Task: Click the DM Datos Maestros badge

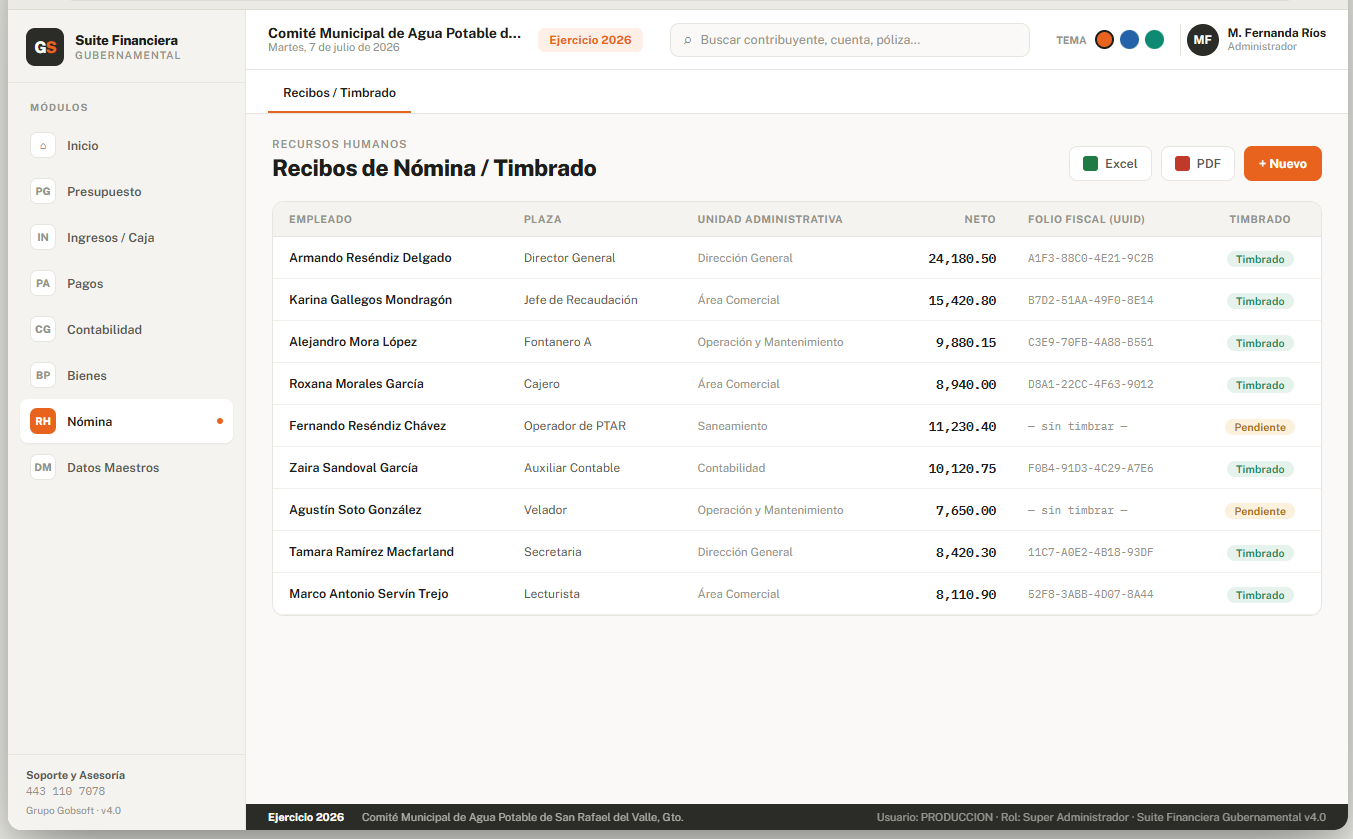Action: (43, 467)
